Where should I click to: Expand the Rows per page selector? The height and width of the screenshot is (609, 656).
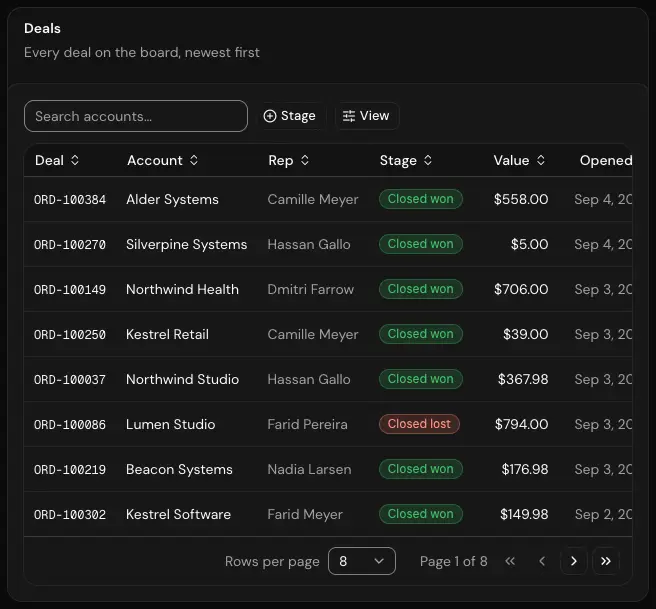[362, 561]
